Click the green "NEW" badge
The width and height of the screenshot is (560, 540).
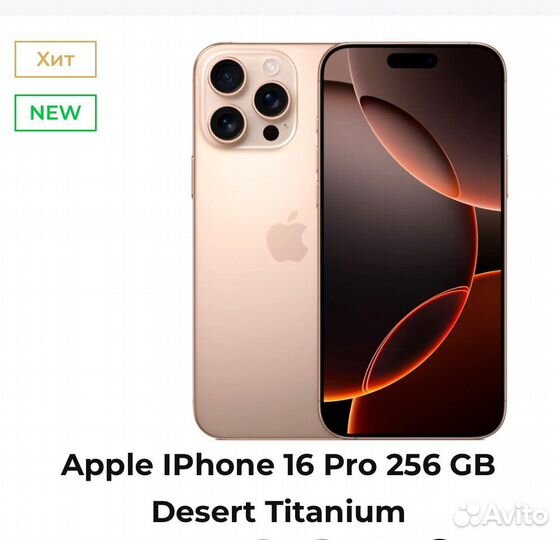[55, 113]
